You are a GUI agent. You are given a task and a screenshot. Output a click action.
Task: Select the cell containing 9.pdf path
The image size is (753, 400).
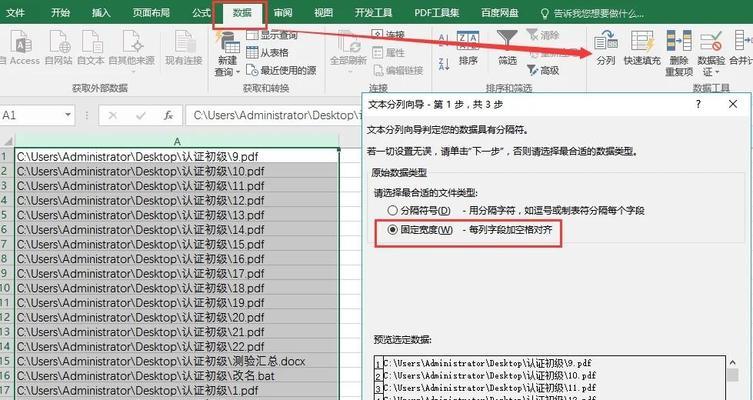coord(177,156)
